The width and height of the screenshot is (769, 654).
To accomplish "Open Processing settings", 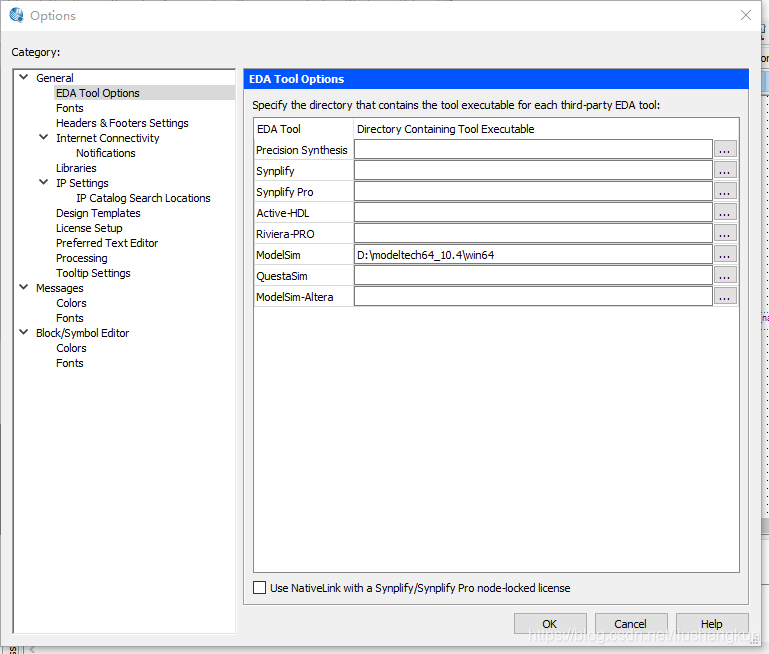I will tap(81, 258).
